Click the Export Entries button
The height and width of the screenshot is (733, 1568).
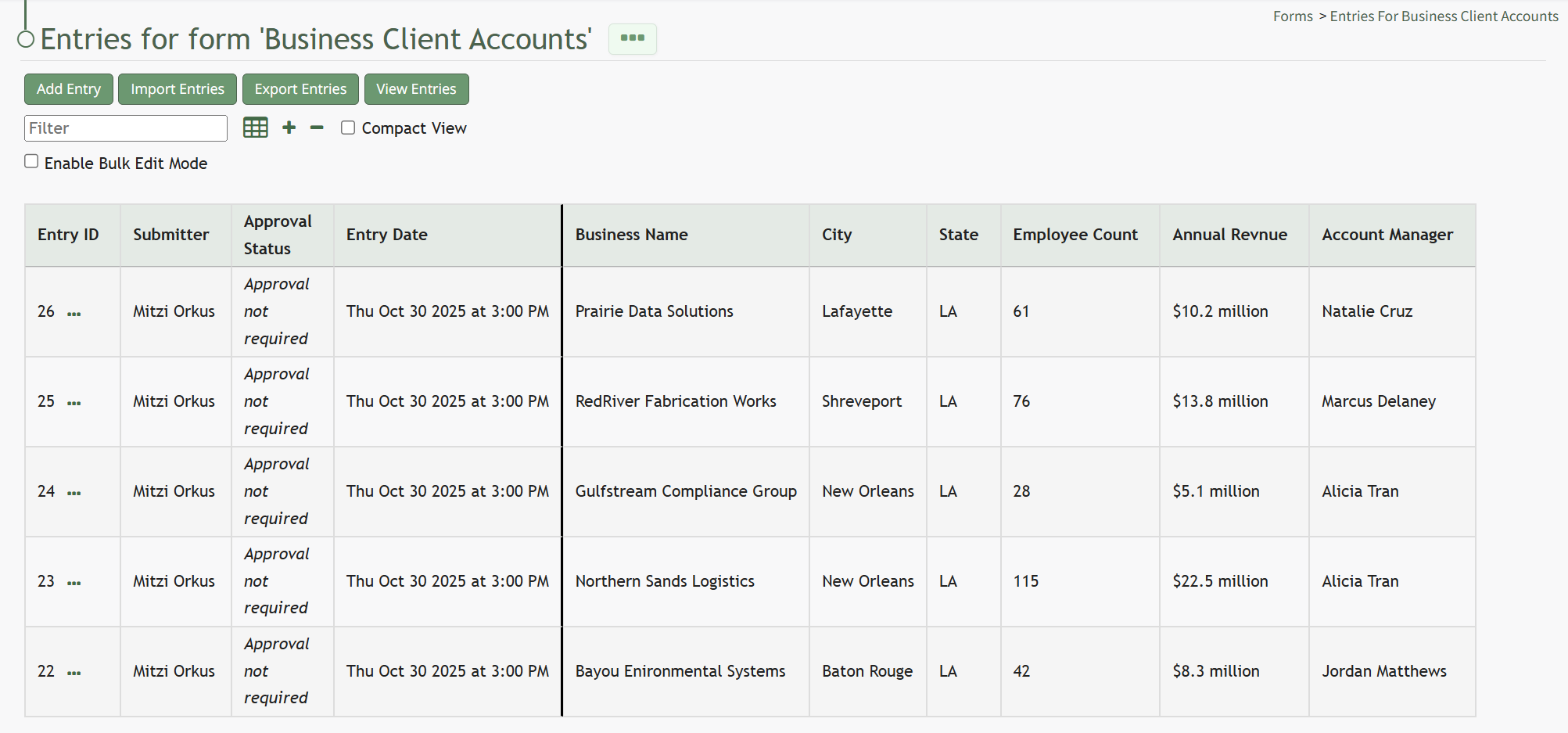[x=300, y=89]
